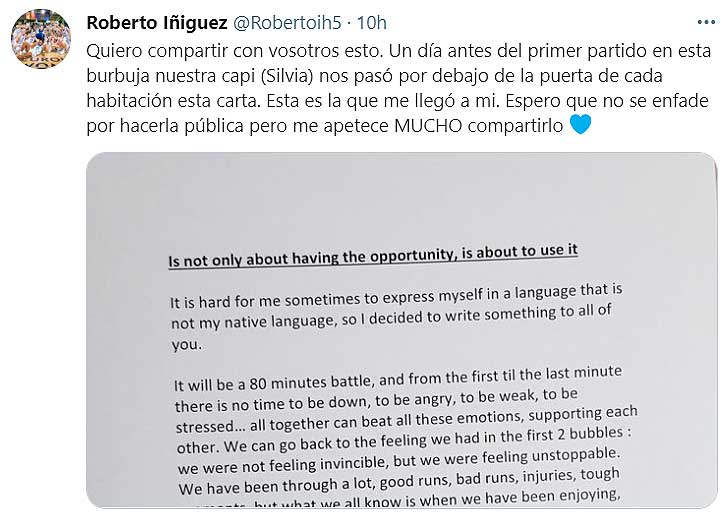Click the first line starting 'Quiero compartir'

398,51
